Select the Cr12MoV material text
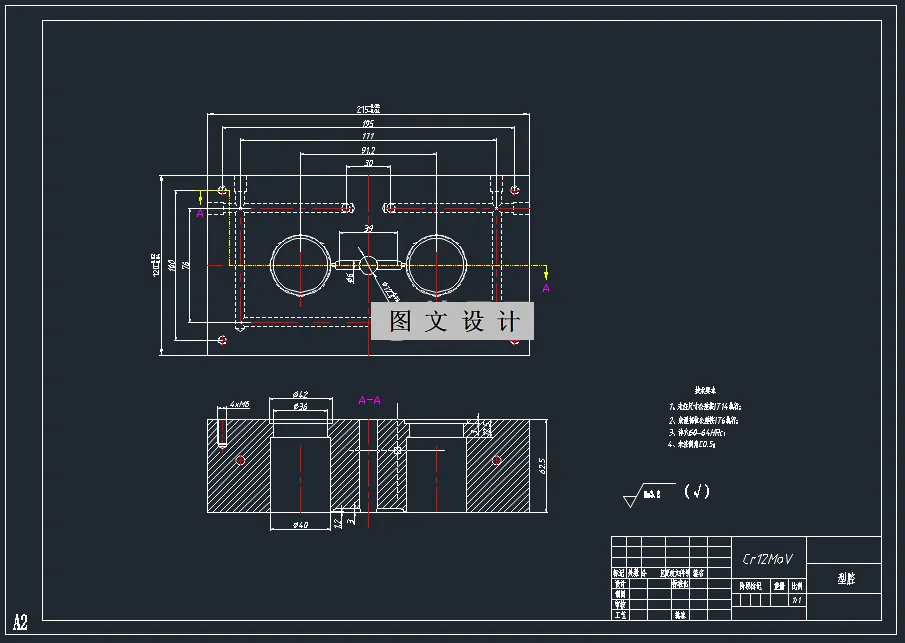Viewport: 905px width, 643px height. click(x=767, y=559)
